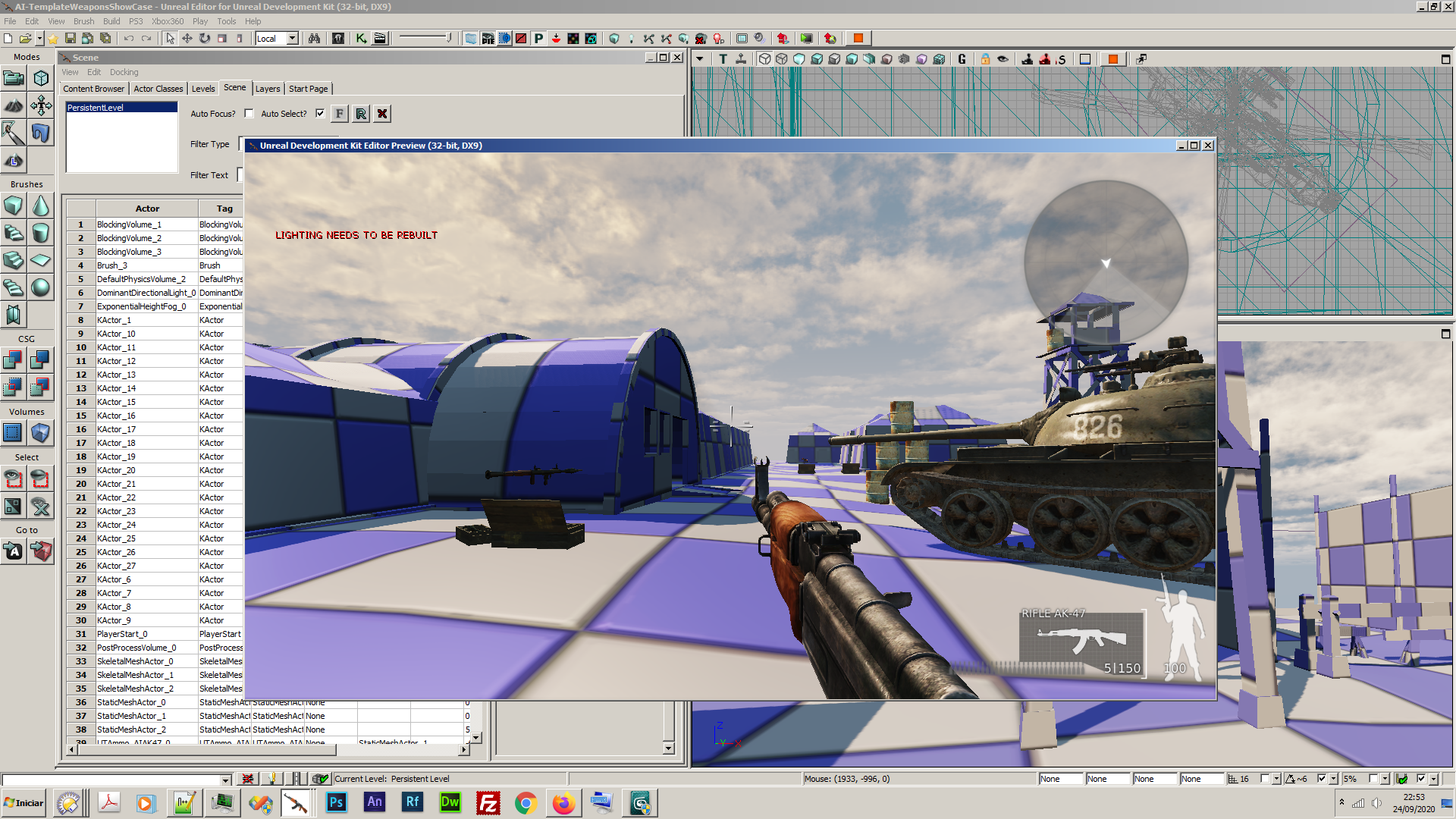Click the Open file folder icon
The width and height of the screenshot is (1456, 819).
pos(25,38)
